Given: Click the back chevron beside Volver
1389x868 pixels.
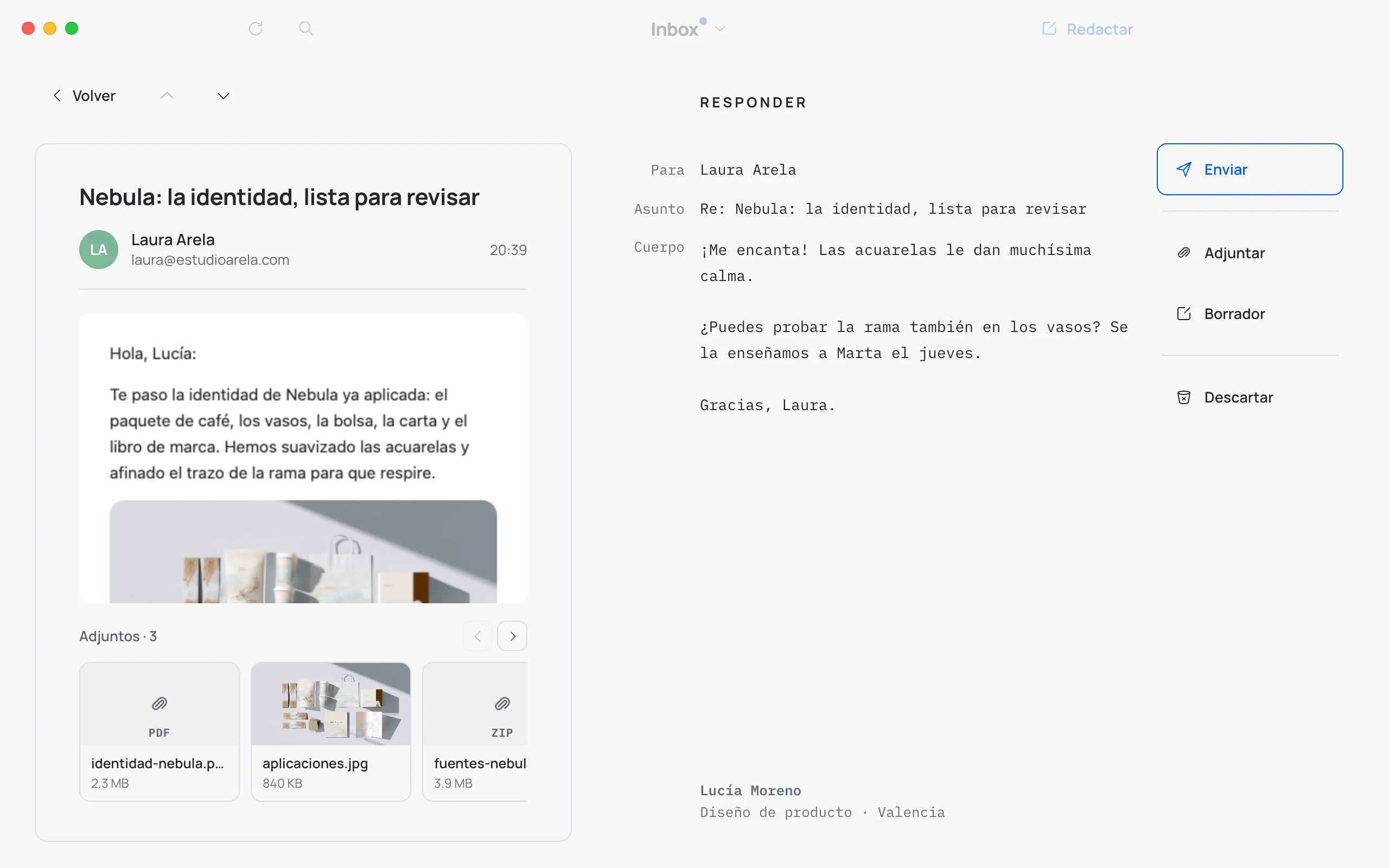Looking at the screenshot, I should 57,96.
